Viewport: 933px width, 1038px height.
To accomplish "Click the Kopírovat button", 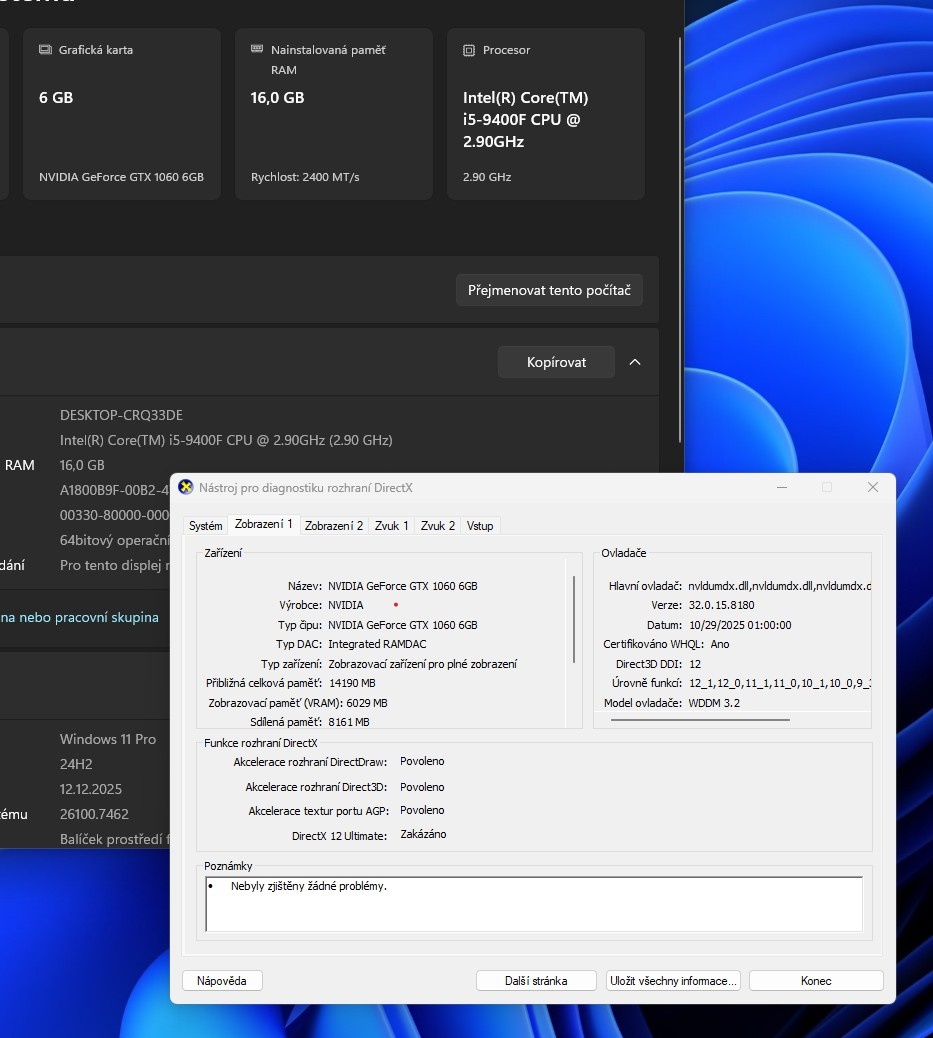I will [x=556, y=362].
